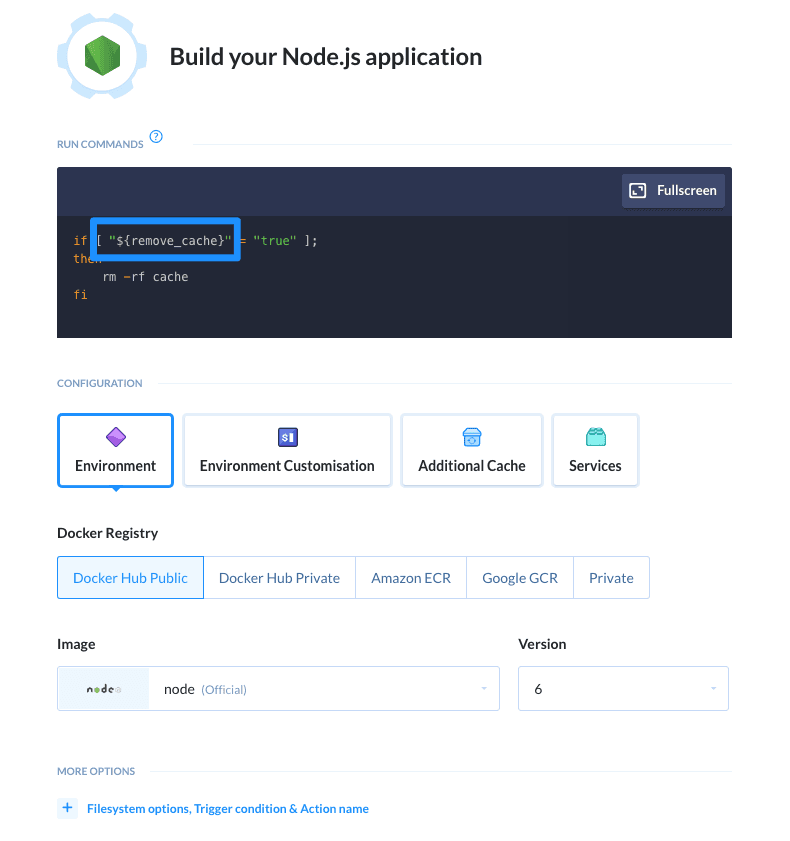Click the Fullscreen button label
790x841 pixels.
point(687,190)
